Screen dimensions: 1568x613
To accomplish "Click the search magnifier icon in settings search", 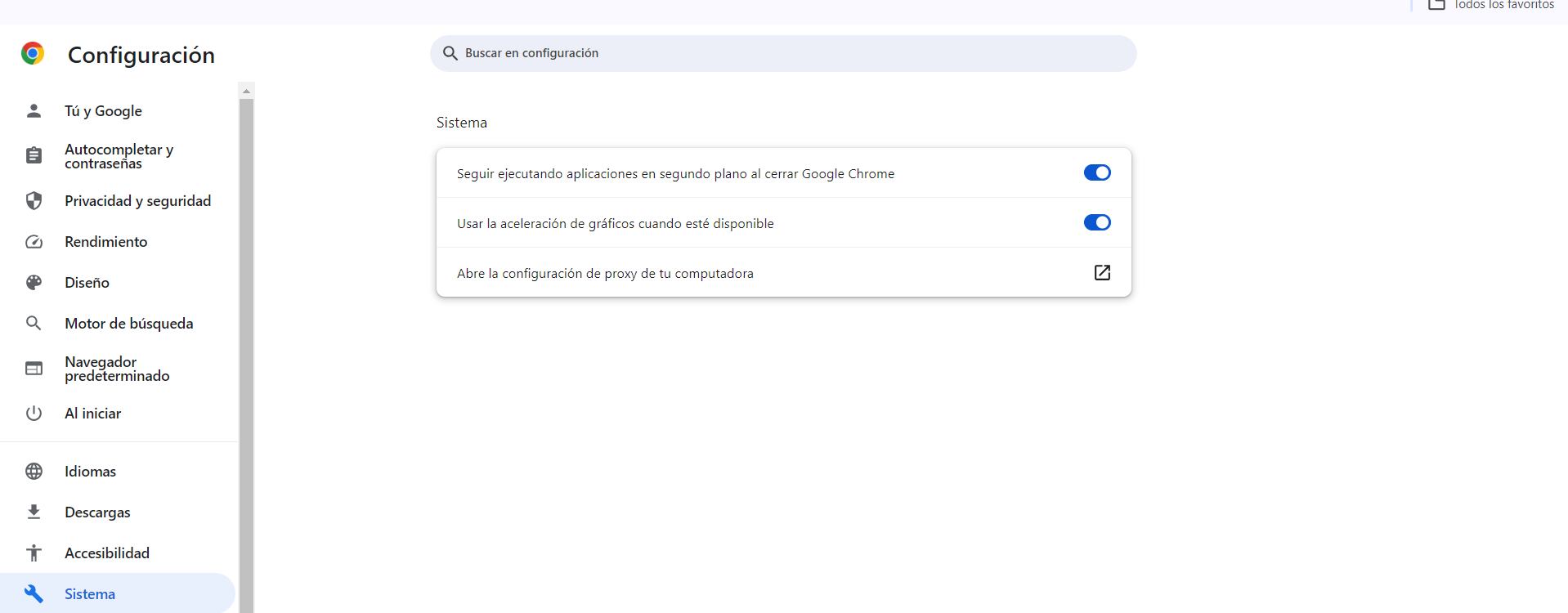I will tap(450, 53).
